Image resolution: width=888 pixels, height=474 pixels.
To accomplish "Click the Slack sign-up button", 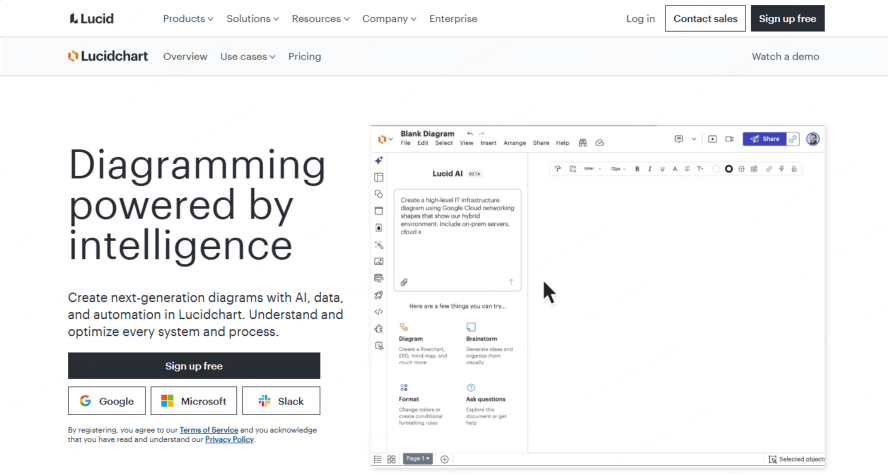I will 281,401.
